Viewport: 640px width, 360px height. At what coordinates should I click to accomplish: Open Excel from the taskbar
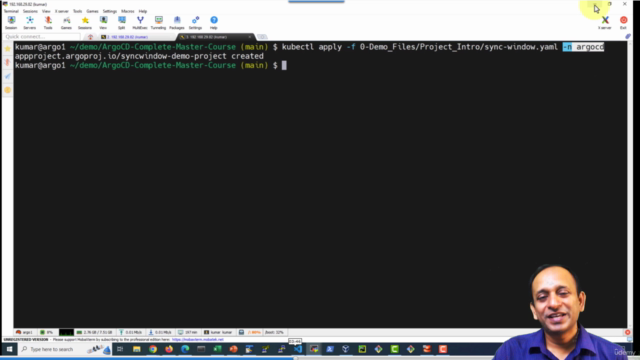click(217, 349)
